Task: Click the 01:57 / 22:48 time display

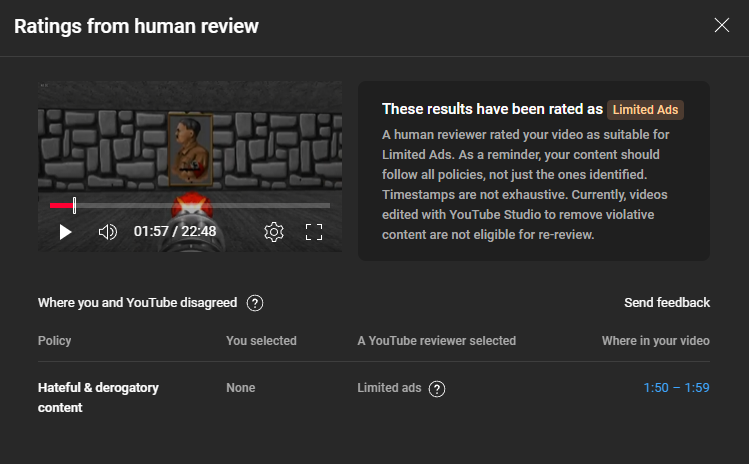Action: coord(175,232)
